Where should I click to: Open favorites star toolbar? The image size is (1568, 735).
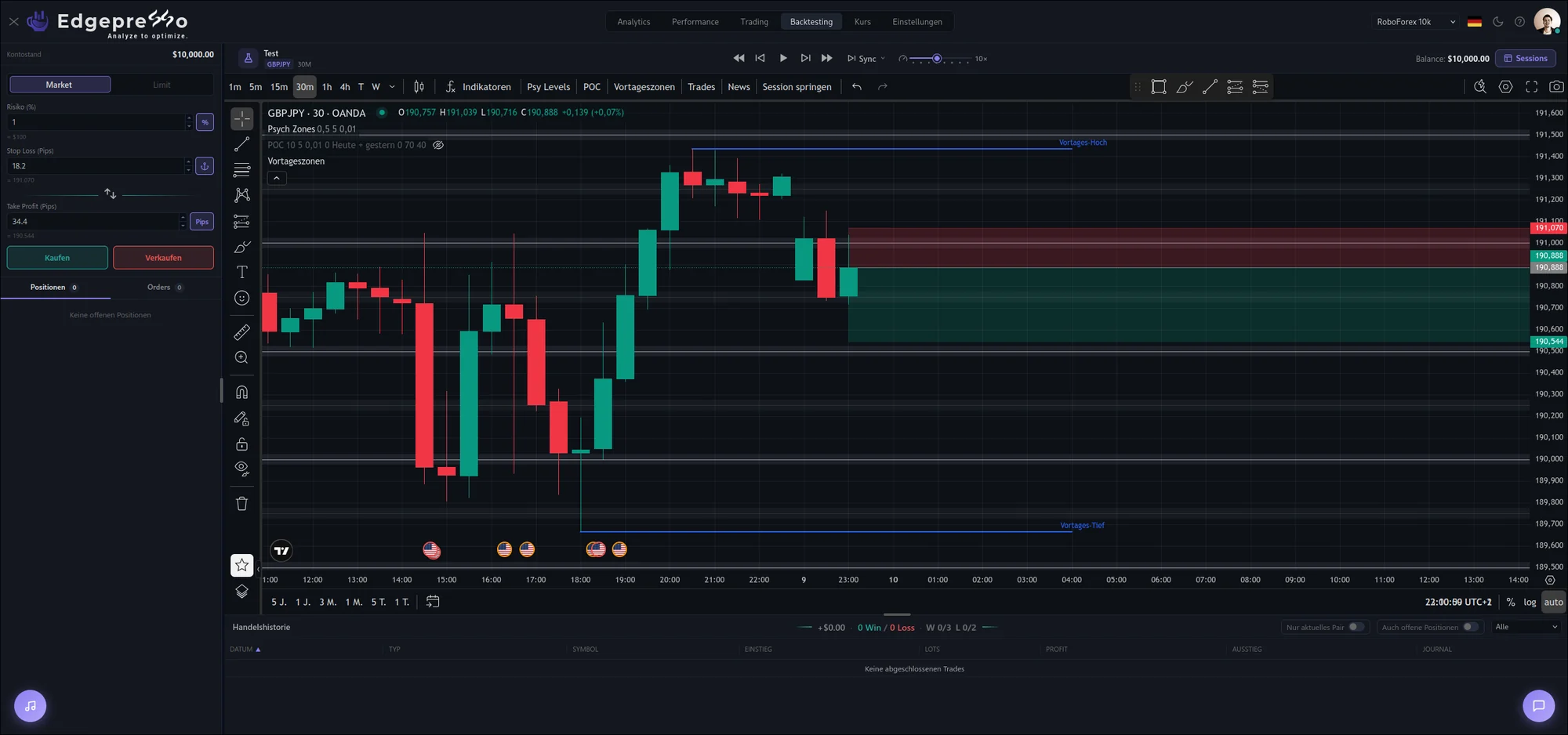pyautogui.click(x=241, y=565)
